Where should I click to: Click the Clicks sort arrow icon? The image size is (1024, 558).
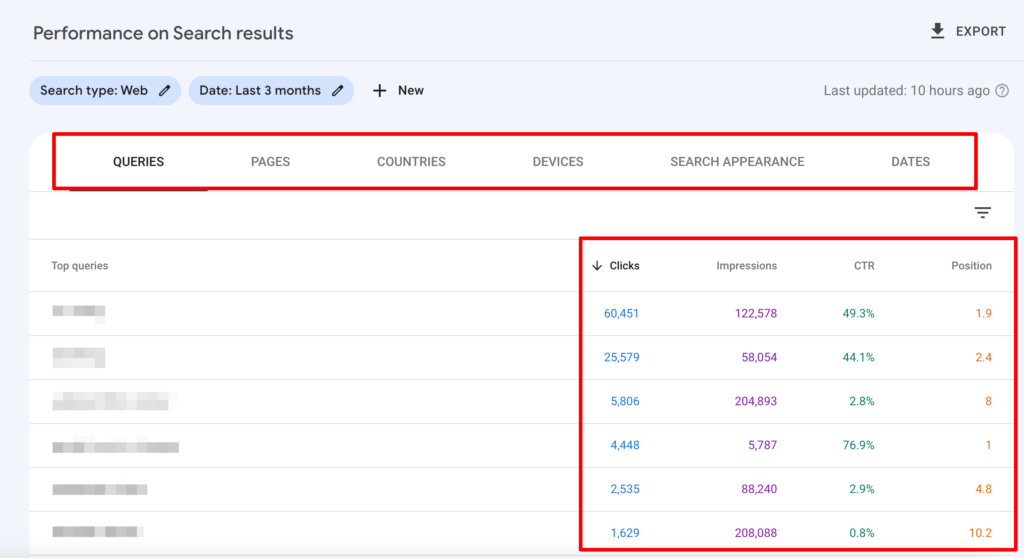(x=597, y=266)
